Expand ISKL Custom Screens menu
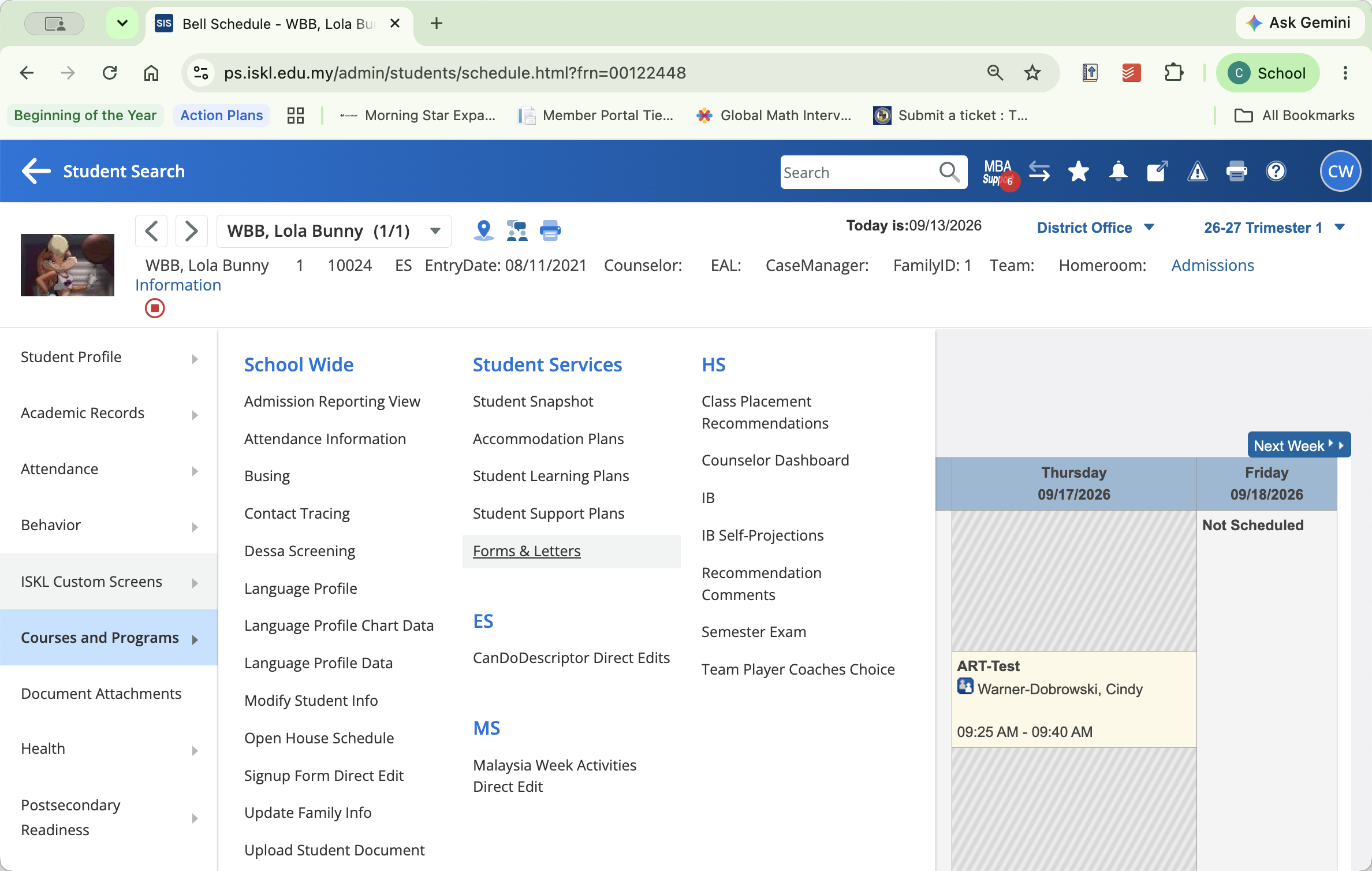Viewport: 1372px width, 871px height. tap(109, 582)
